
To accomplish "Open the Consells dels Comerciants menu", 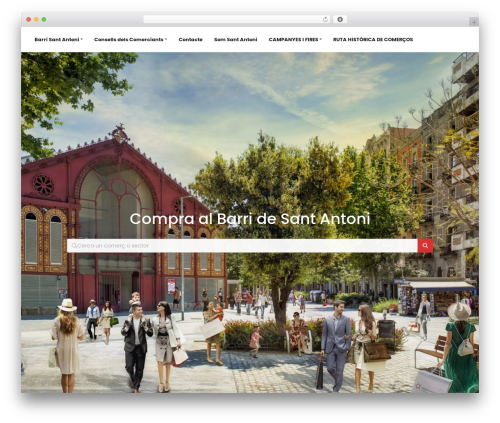I will pyautogui.click(x=129, y=39).
